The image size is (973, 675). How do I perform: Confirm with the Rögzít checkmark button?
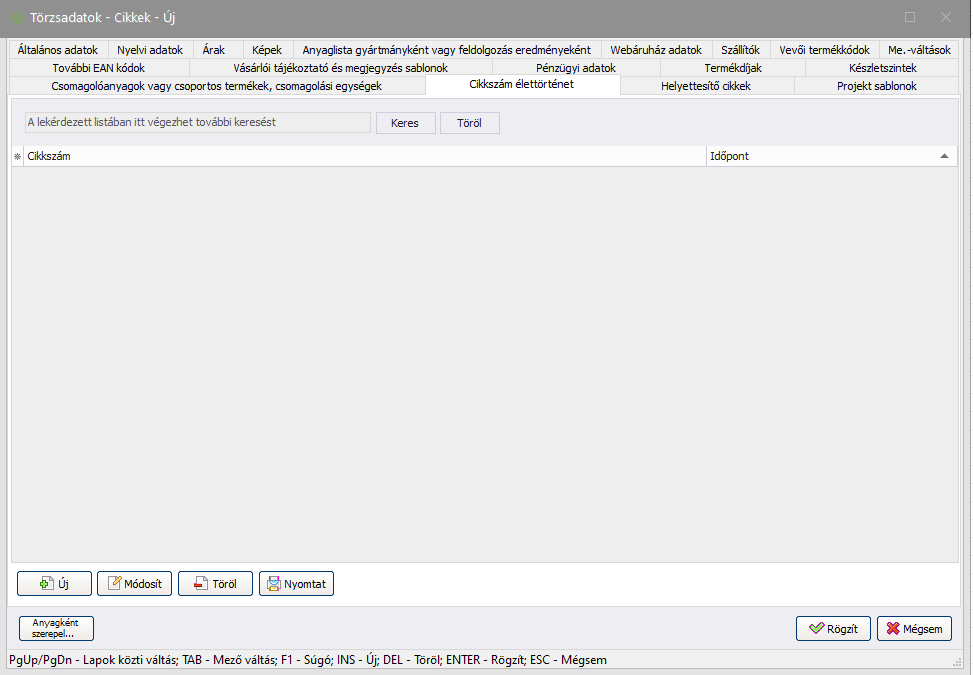click(833, 629)
